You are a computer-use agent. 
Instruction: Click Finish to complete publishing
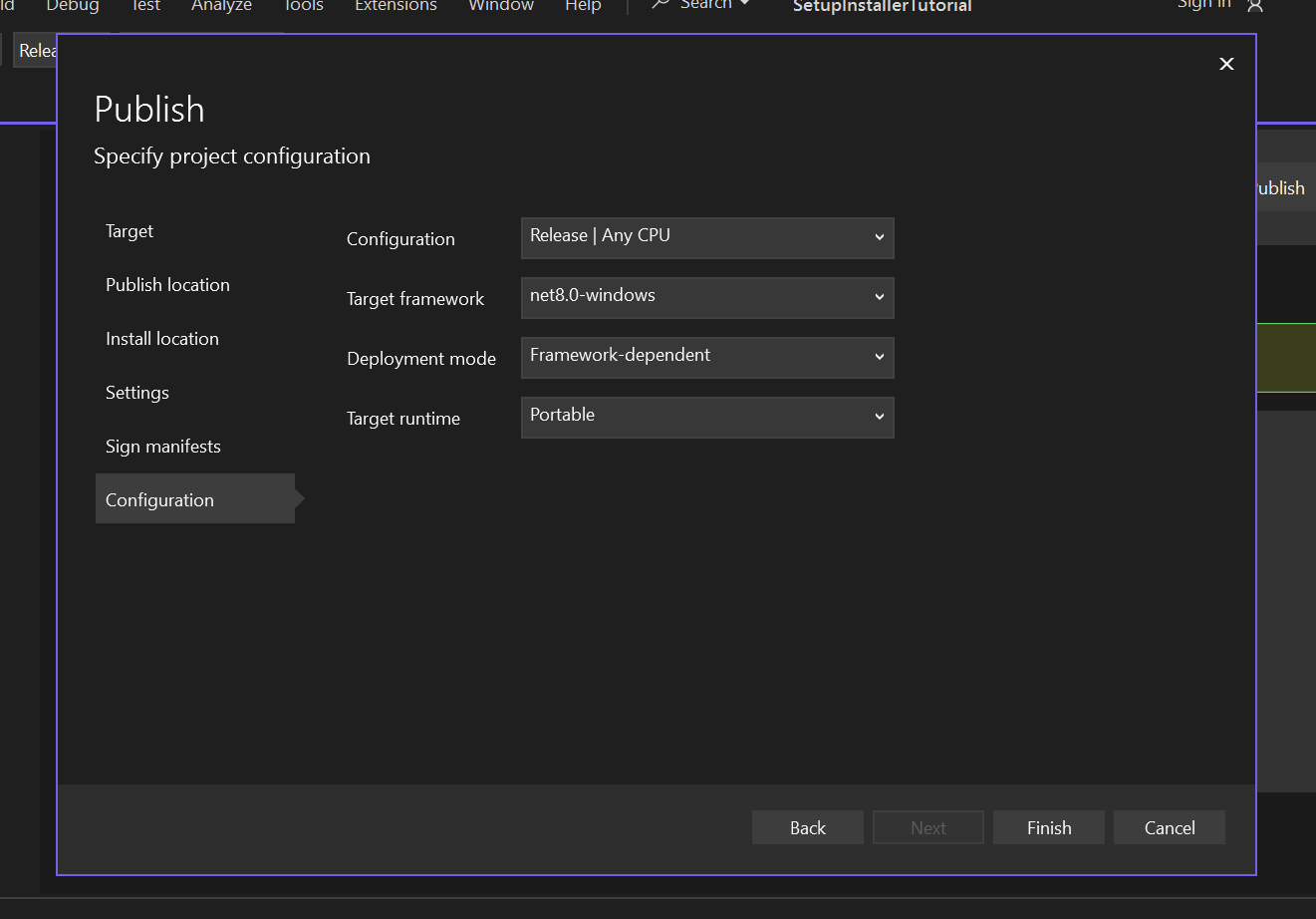click(x=1048, y=827)
